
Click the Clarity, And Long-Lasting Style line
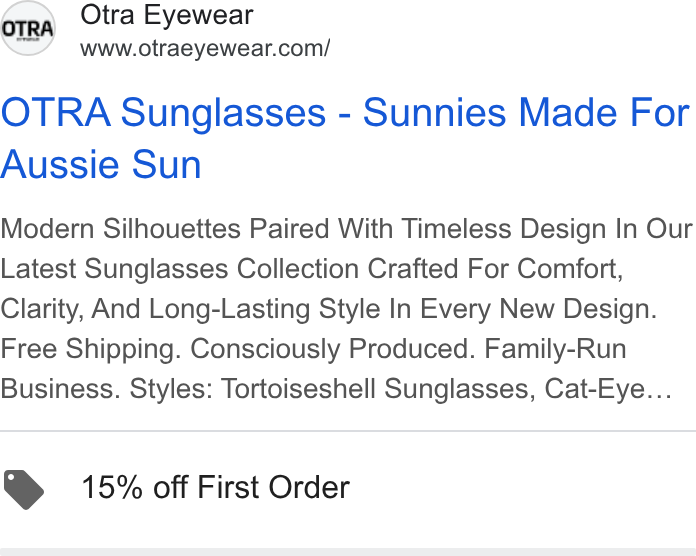328,309
